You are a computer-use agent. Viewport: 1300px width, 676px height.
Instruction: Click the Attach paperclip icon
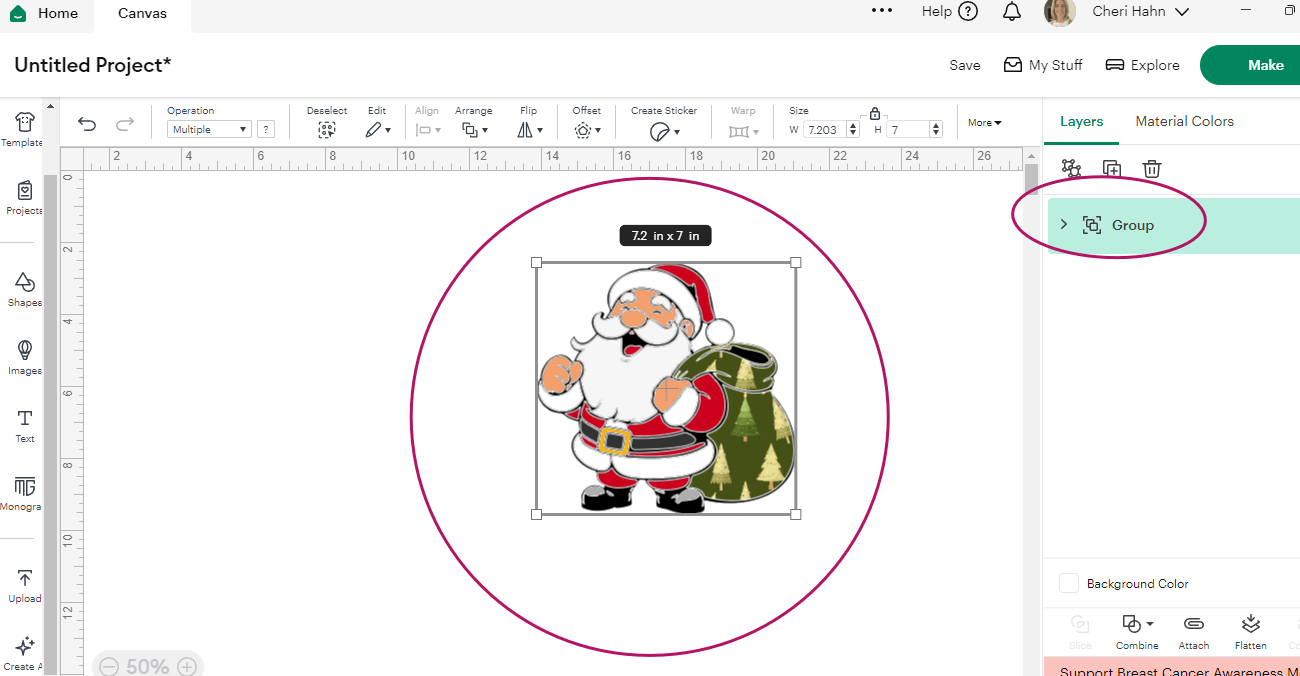pyautogui.click(x=1193, y=630)
